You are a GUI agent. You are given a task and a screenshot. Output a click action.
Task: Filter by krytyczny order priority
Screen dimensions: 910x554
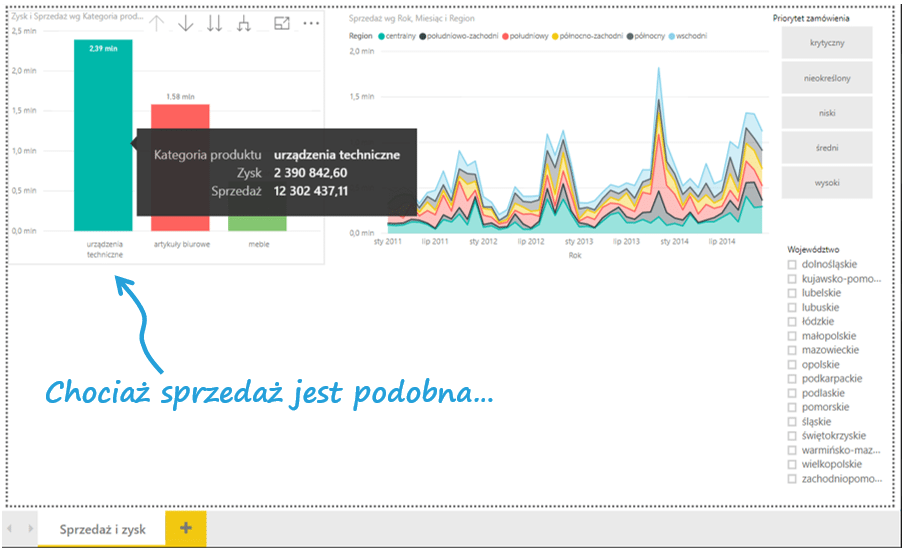point(827,44)
